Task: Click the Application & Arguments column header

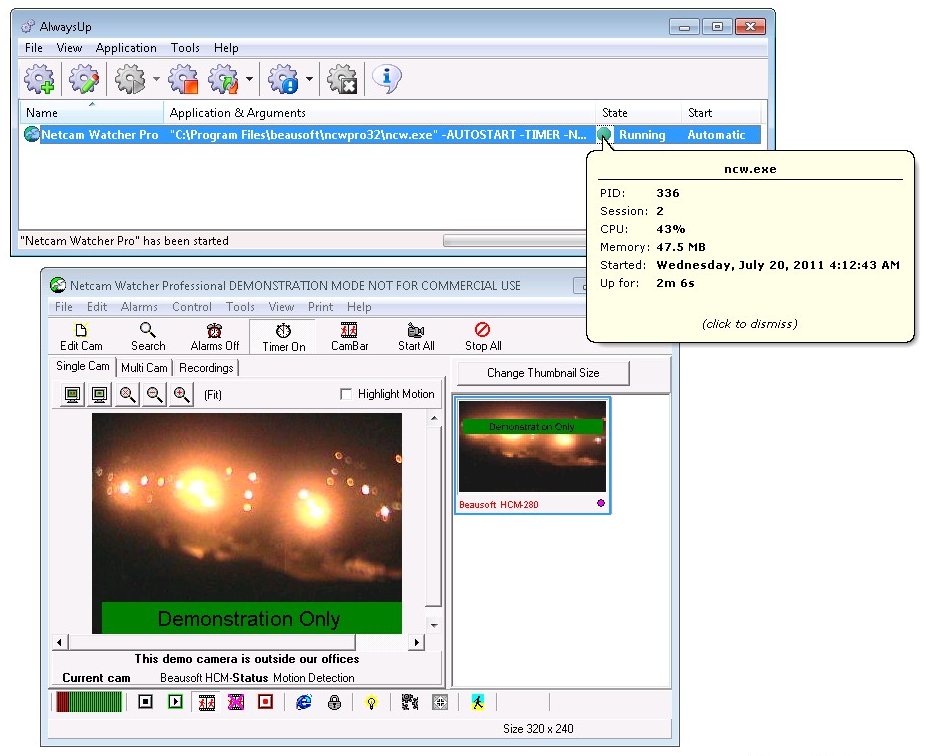Action: pos(380,112)
